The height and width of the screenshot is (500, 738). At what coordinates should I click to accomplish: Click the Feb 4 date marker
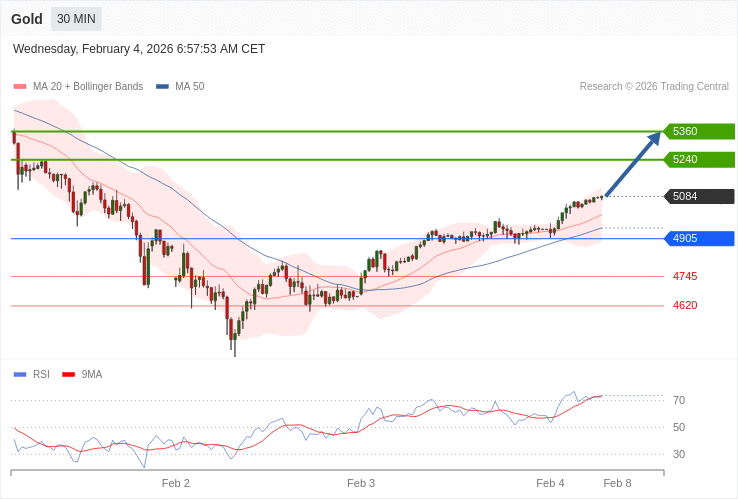(x=550, y=483)
